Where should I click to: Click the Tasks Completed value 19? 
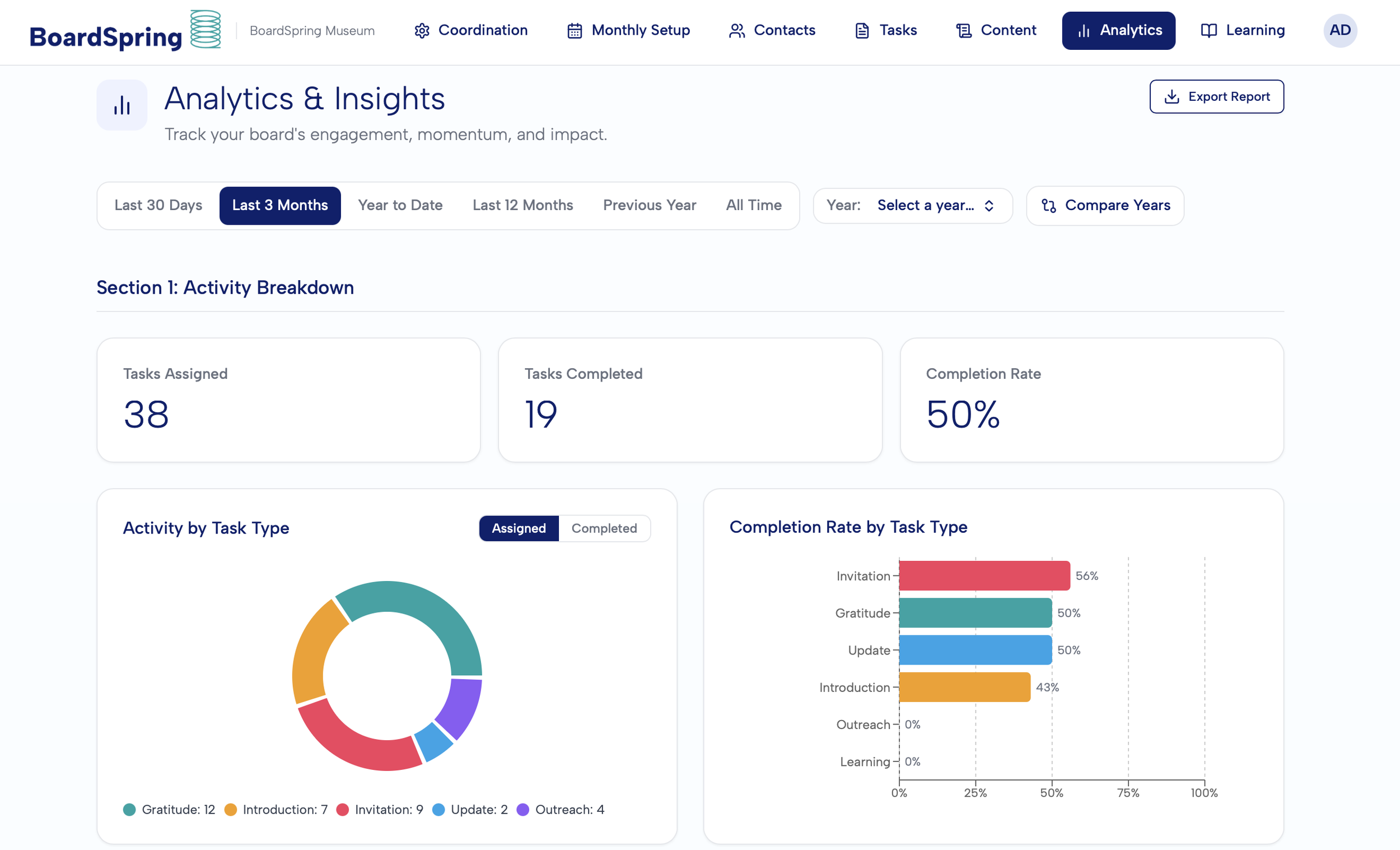(541, 414)
